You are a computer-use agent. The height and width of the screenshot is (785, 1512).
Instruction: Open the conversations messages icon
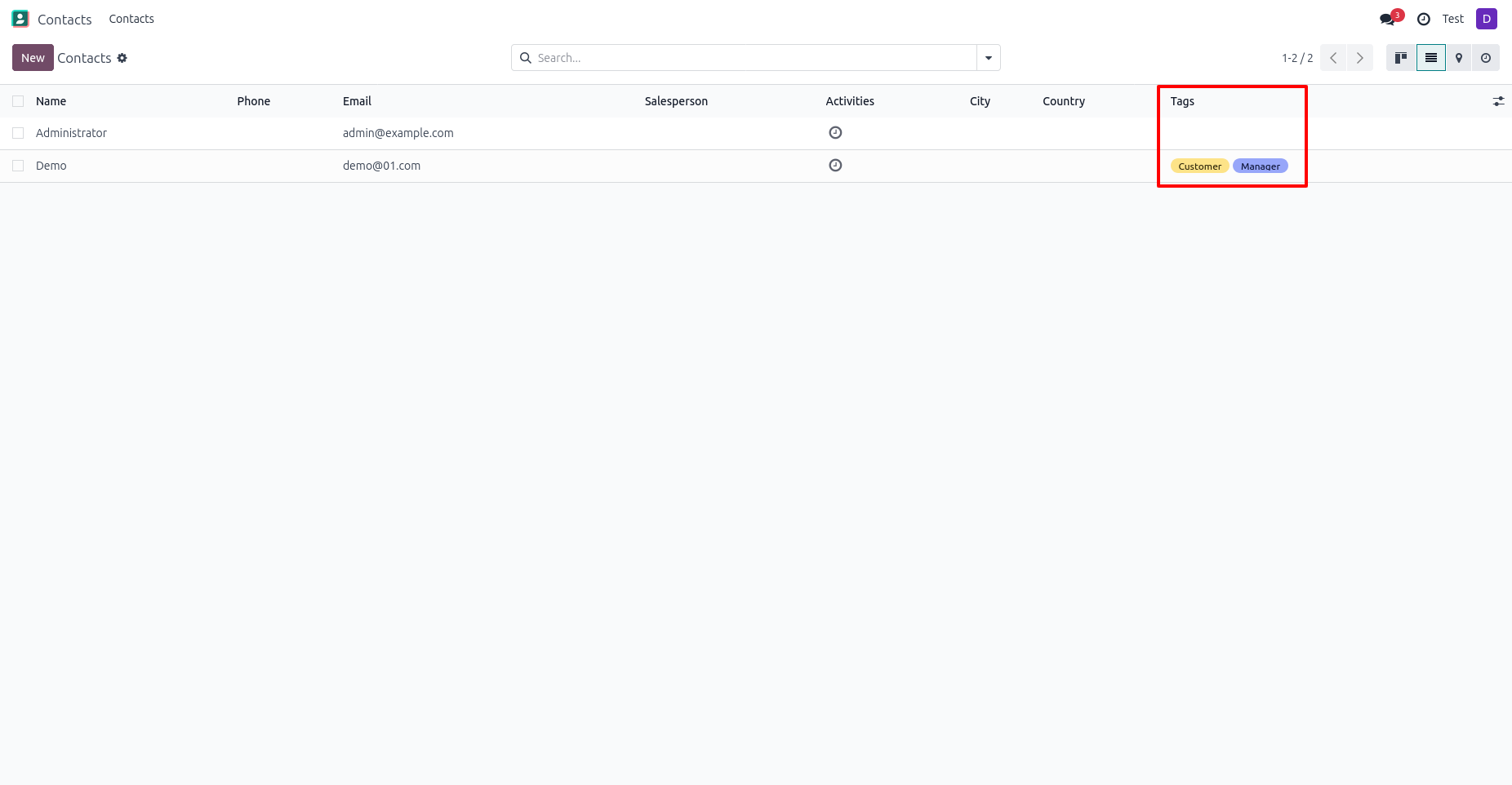1387,19
